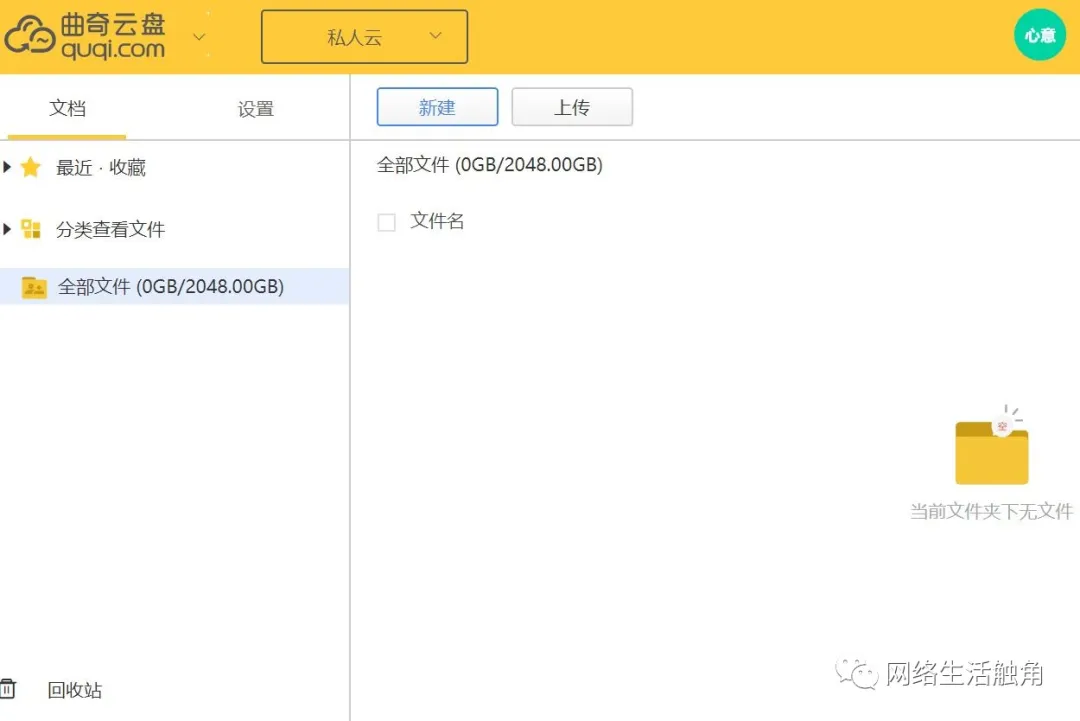Toggle the checkbox beside 文件名
This screenshot has width=1080, height=721.
click(386, 221)
